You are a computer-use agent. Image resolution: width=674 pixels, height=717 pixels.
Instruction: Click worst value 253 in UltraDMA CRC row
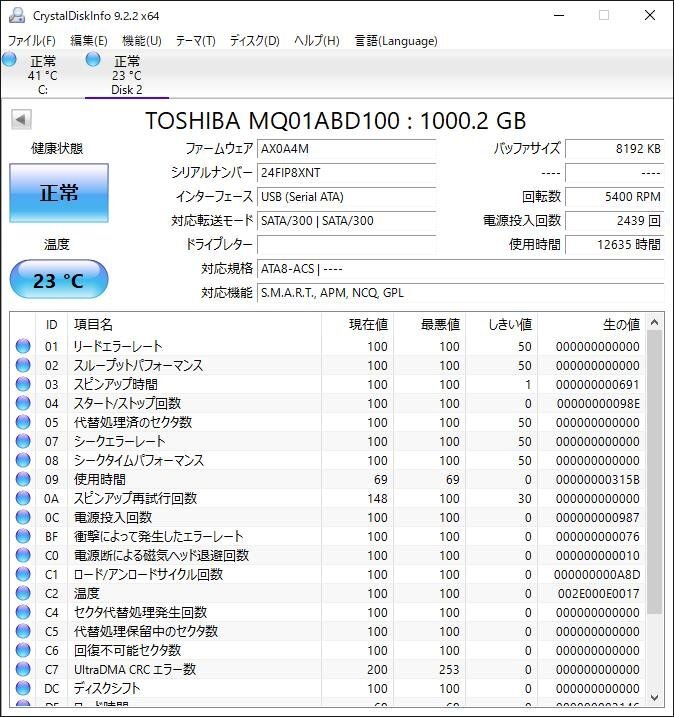pyautogui.click(x=449, y=669)
